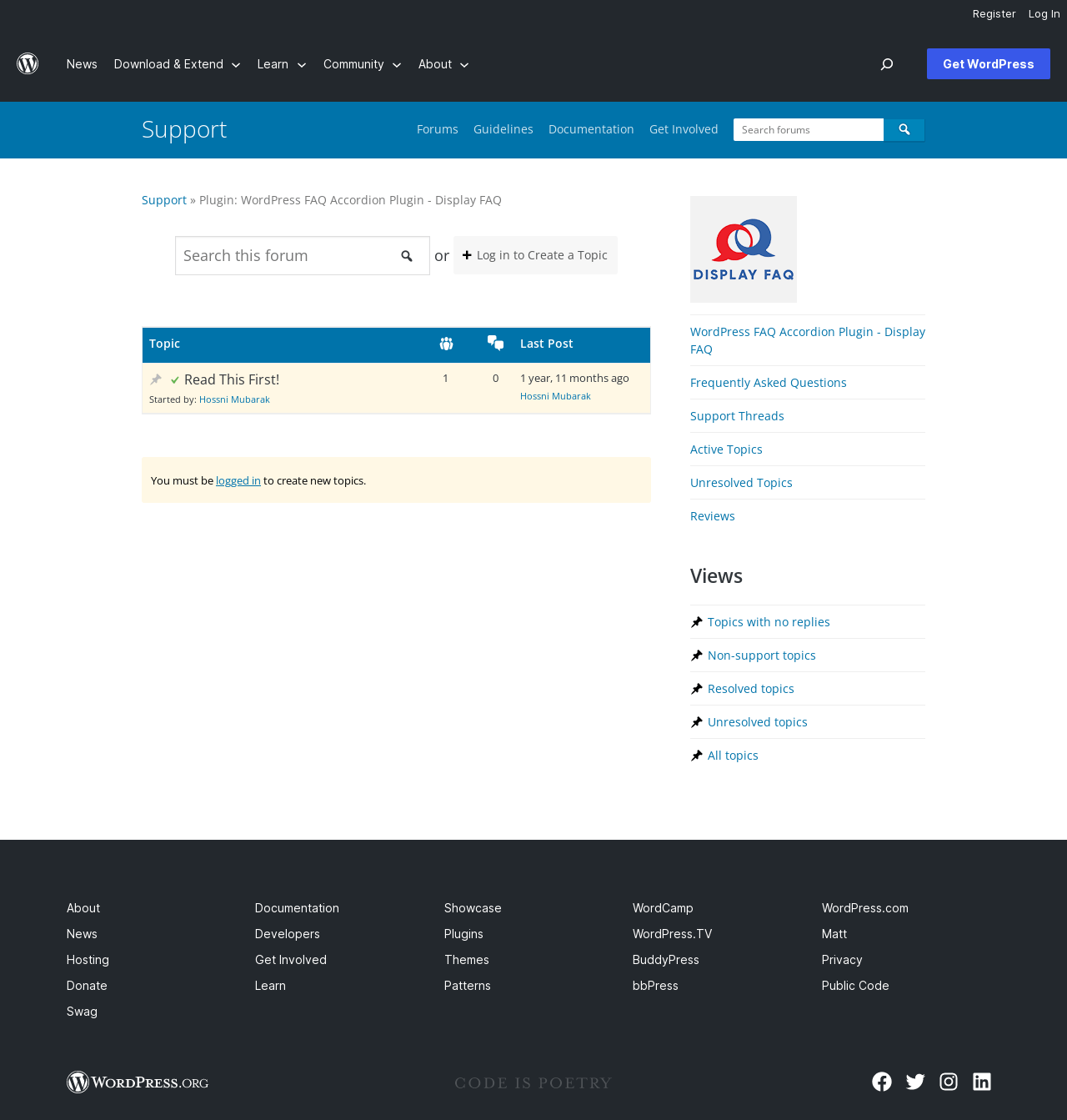This screenshot has width=1067, height=1120.
Task: Click Public Code in the footer
Action: (855, 986)
